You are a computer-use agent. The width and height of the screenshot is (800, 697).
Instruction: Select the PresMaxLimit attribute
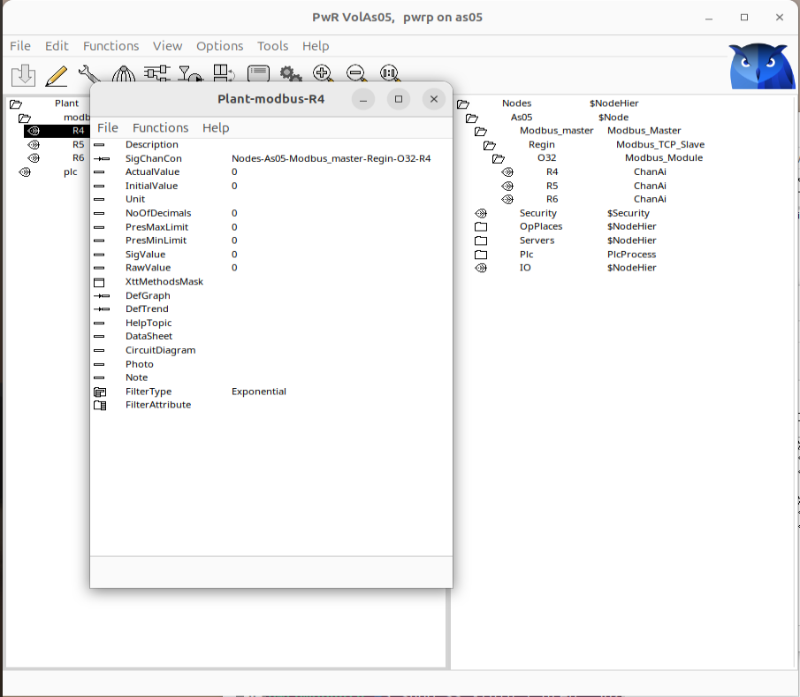coord(157,227)
